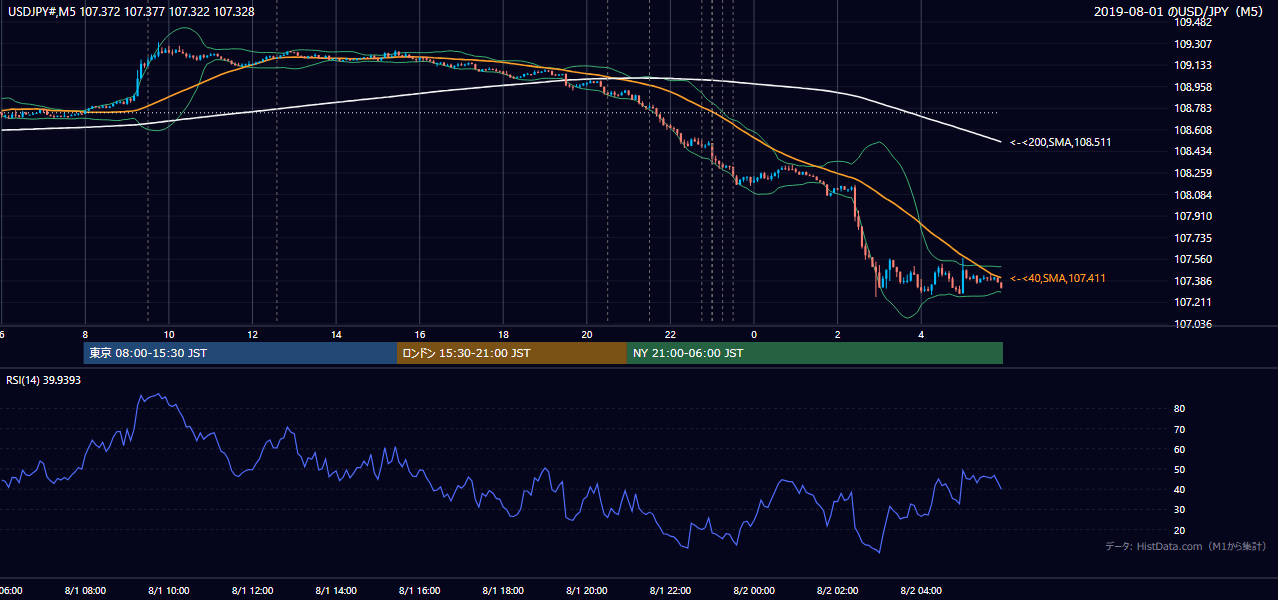Select price axis value 107.036

1191,324
